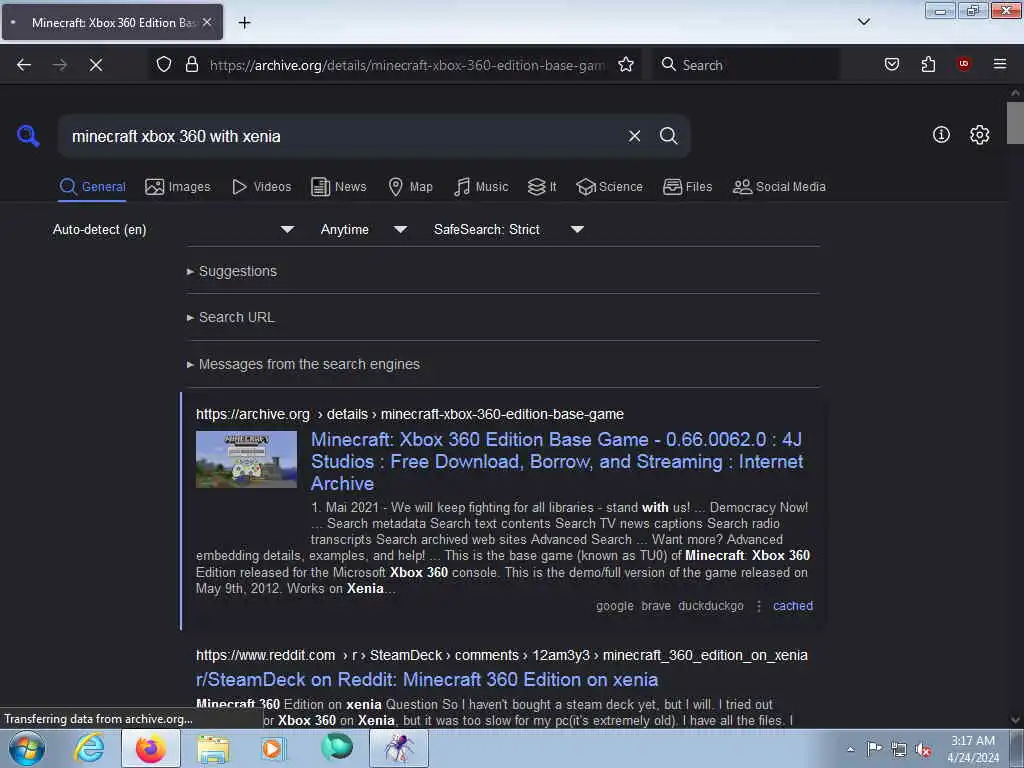Switch to the It tab

[542, 187]
